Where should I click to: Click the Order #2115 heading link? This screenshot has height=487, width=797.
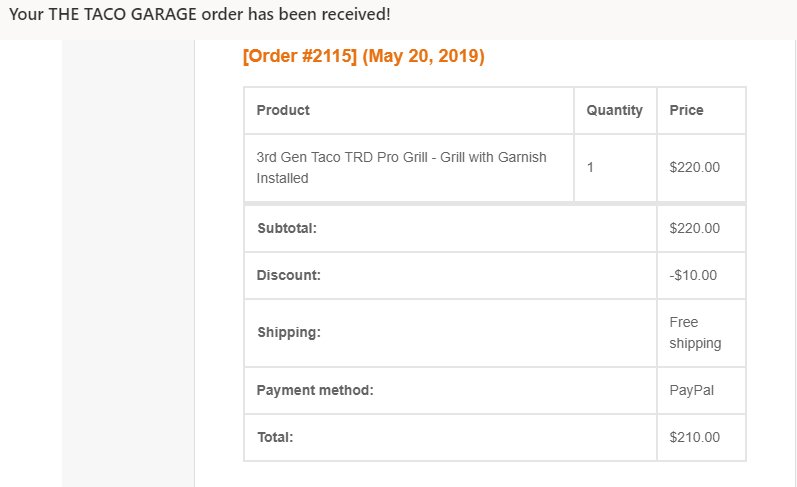tap(300, 55)
